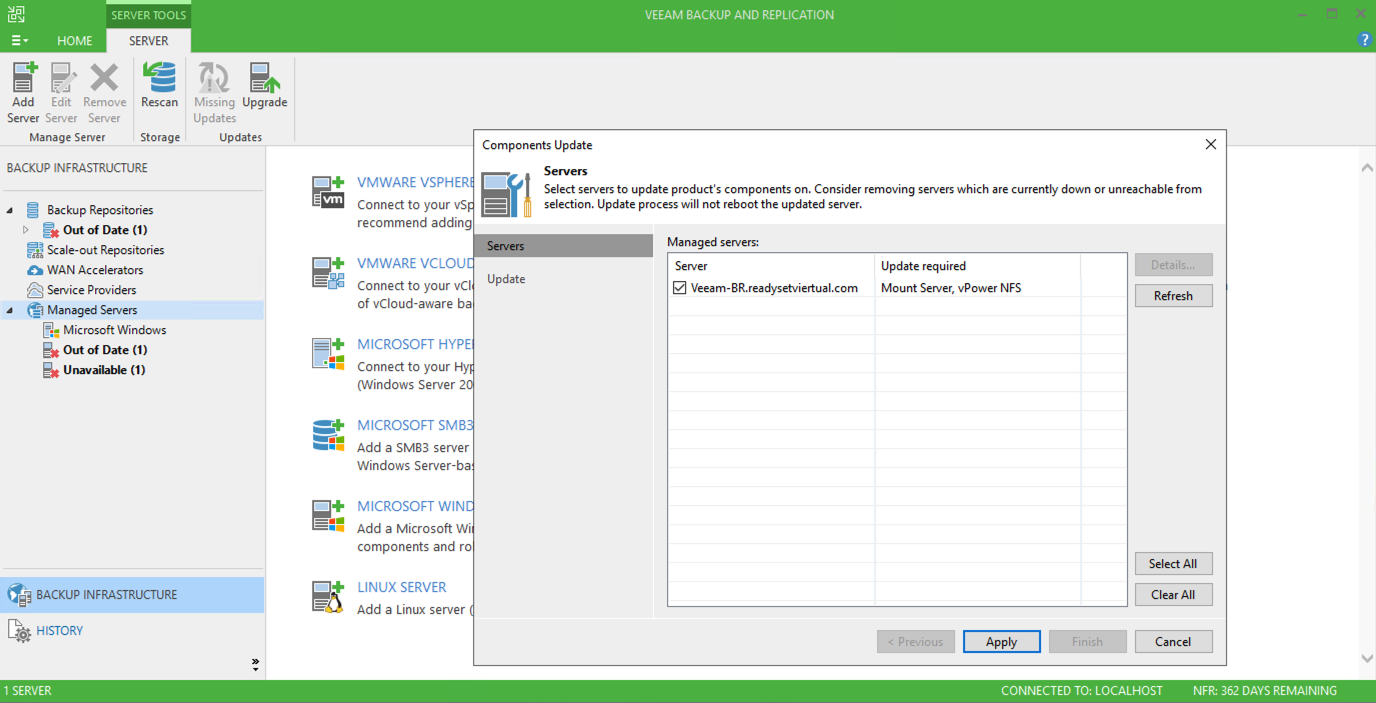
Task: Click the Update required column header
Action: (x=977, y=266)
